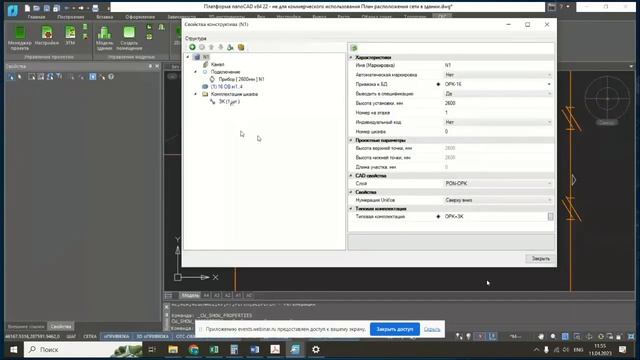
Task: Click the Print icon in quick access bar
Action: coord(95,7)
